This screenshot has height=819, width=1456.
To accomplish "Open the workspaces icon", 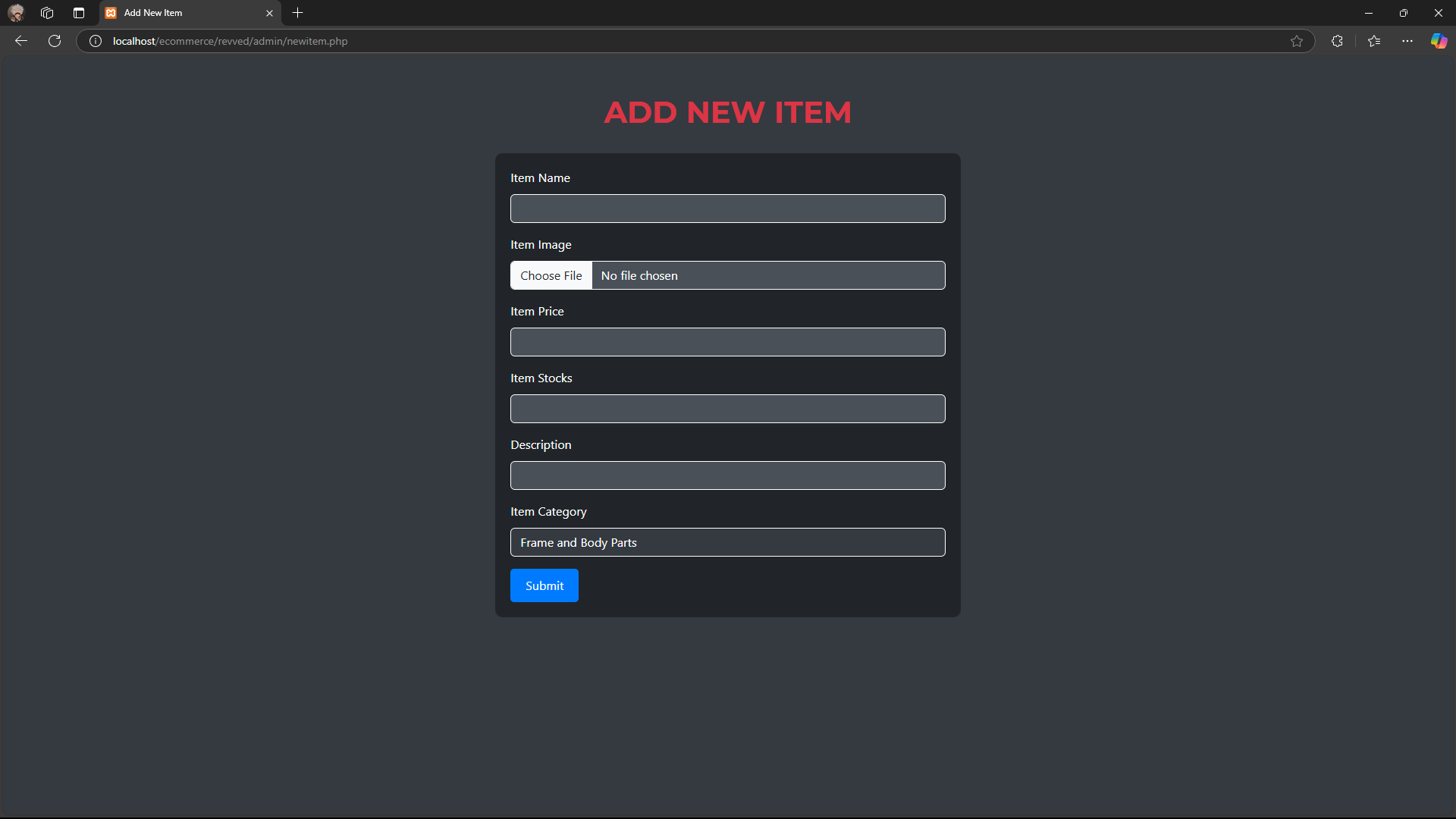I will (47, 13).
